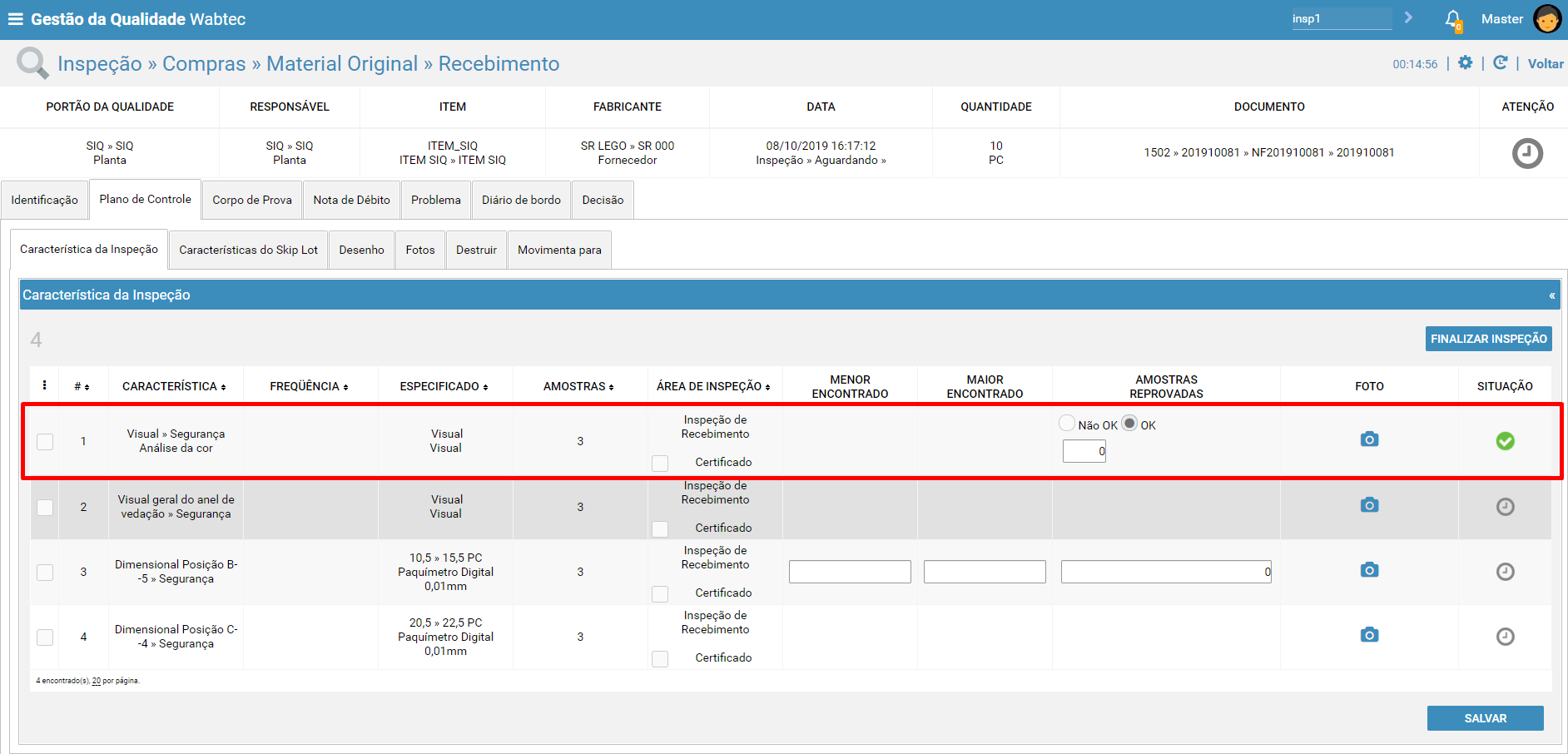Switch to the Movimenta para sub-tab
The height and width of the screenshot is (754, 1568).
[559, 250]
